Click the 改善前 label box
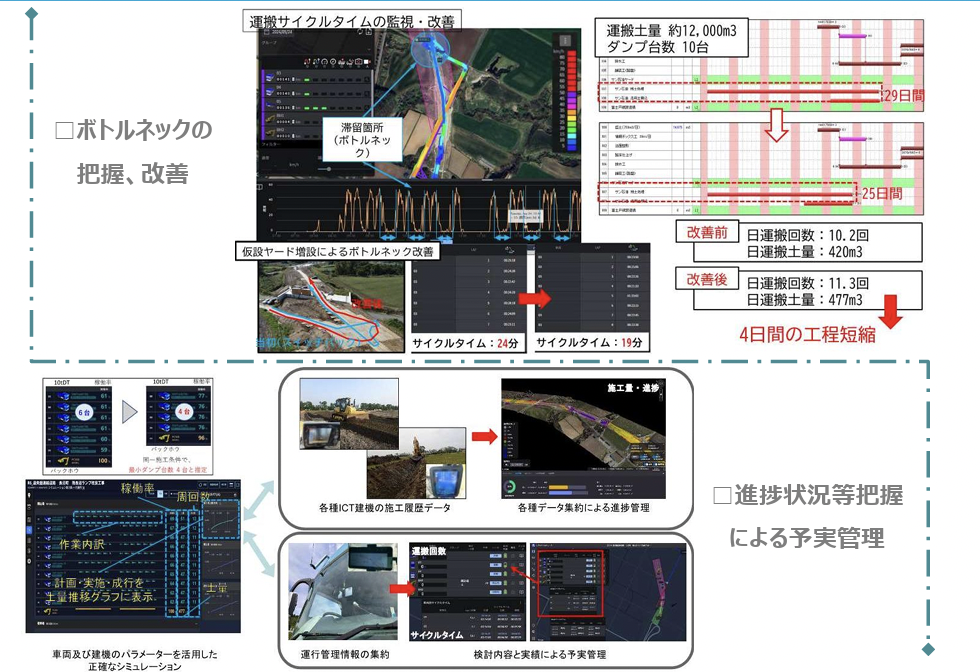 (x=708, y=232)
